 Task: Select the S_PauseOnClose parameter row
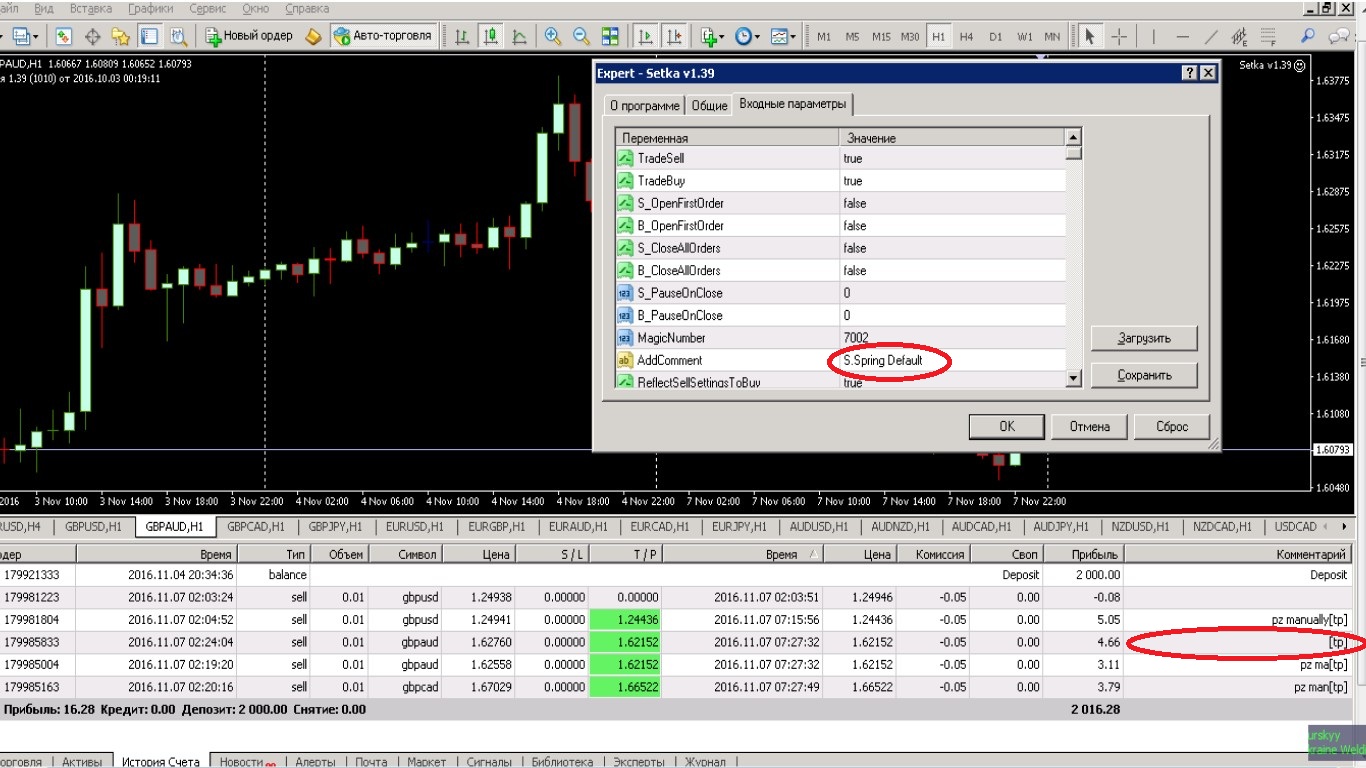click(840, 293)
